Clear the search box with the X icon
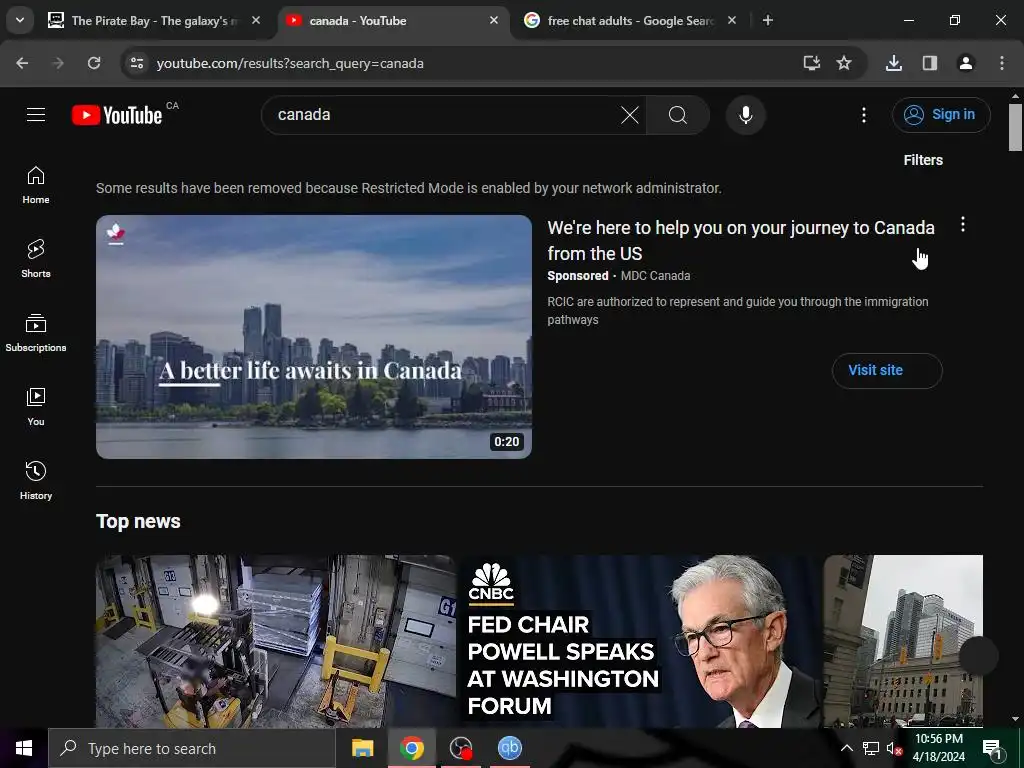Screen dimensions: 1024x768 tap(630, 116)
